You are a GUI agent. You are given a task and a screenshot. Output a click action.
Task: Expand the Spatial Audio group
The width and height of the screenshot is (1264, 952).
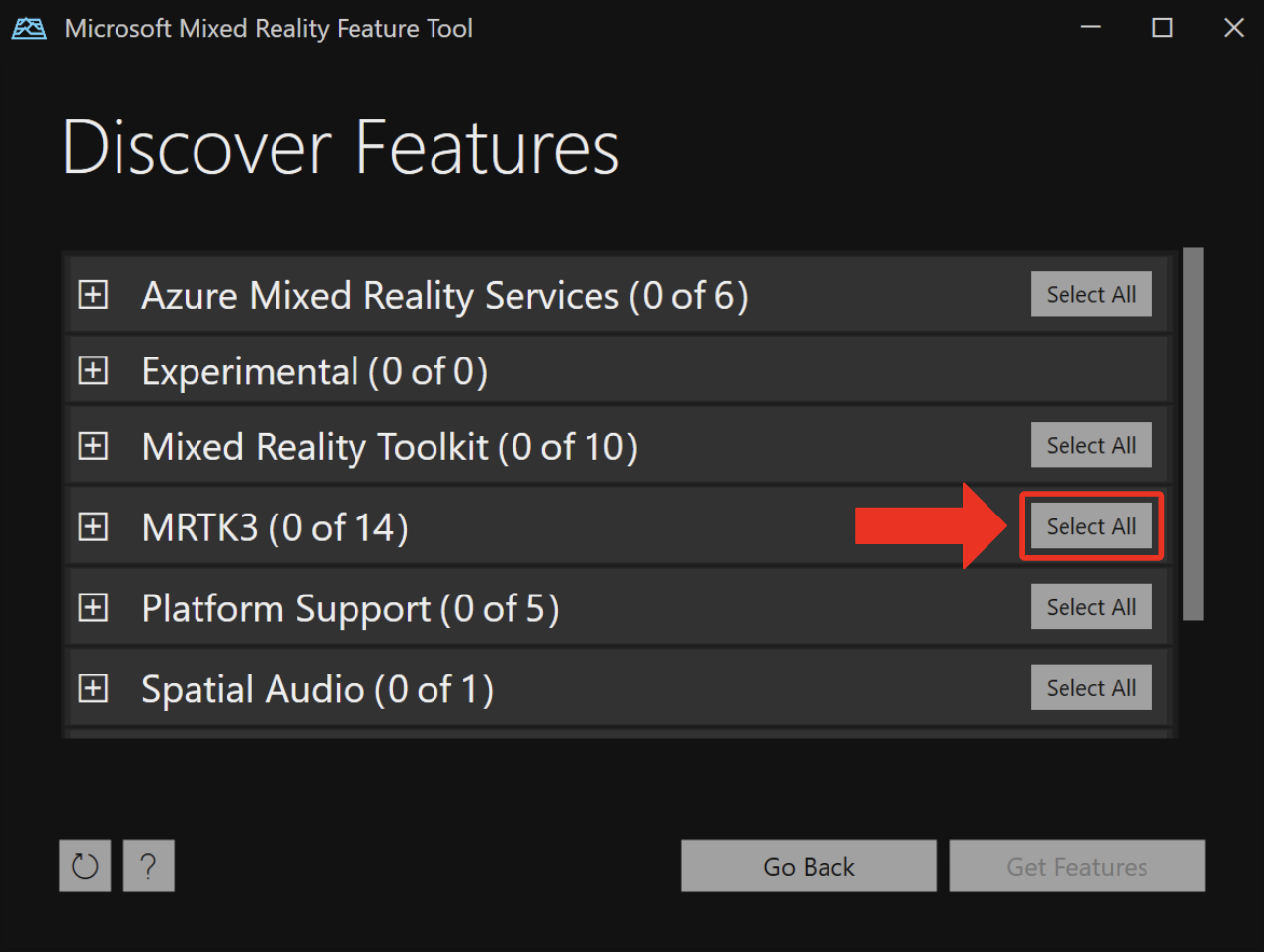(93, 688)
